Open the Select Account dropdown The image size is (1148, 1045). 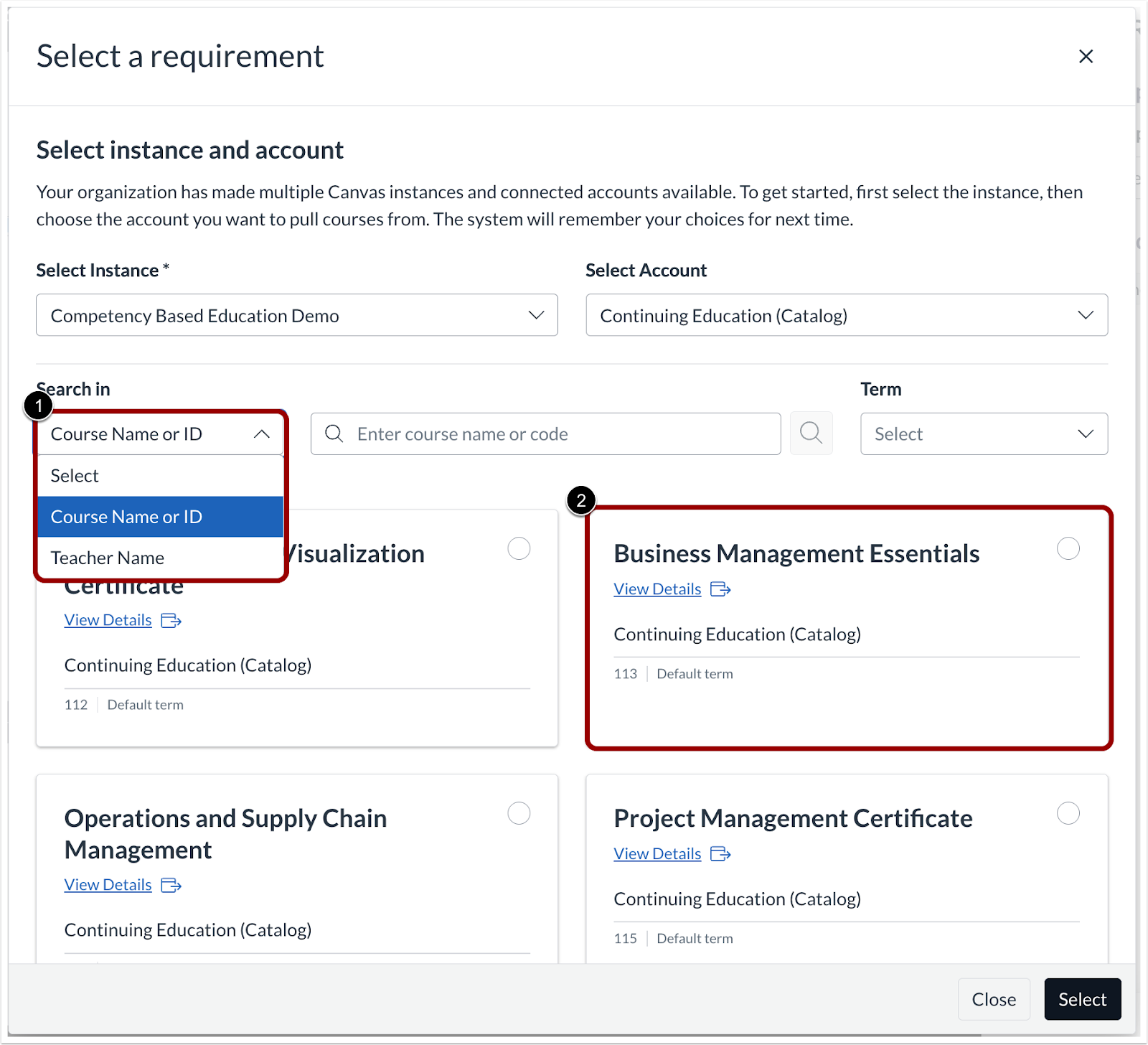pos(846,315)
